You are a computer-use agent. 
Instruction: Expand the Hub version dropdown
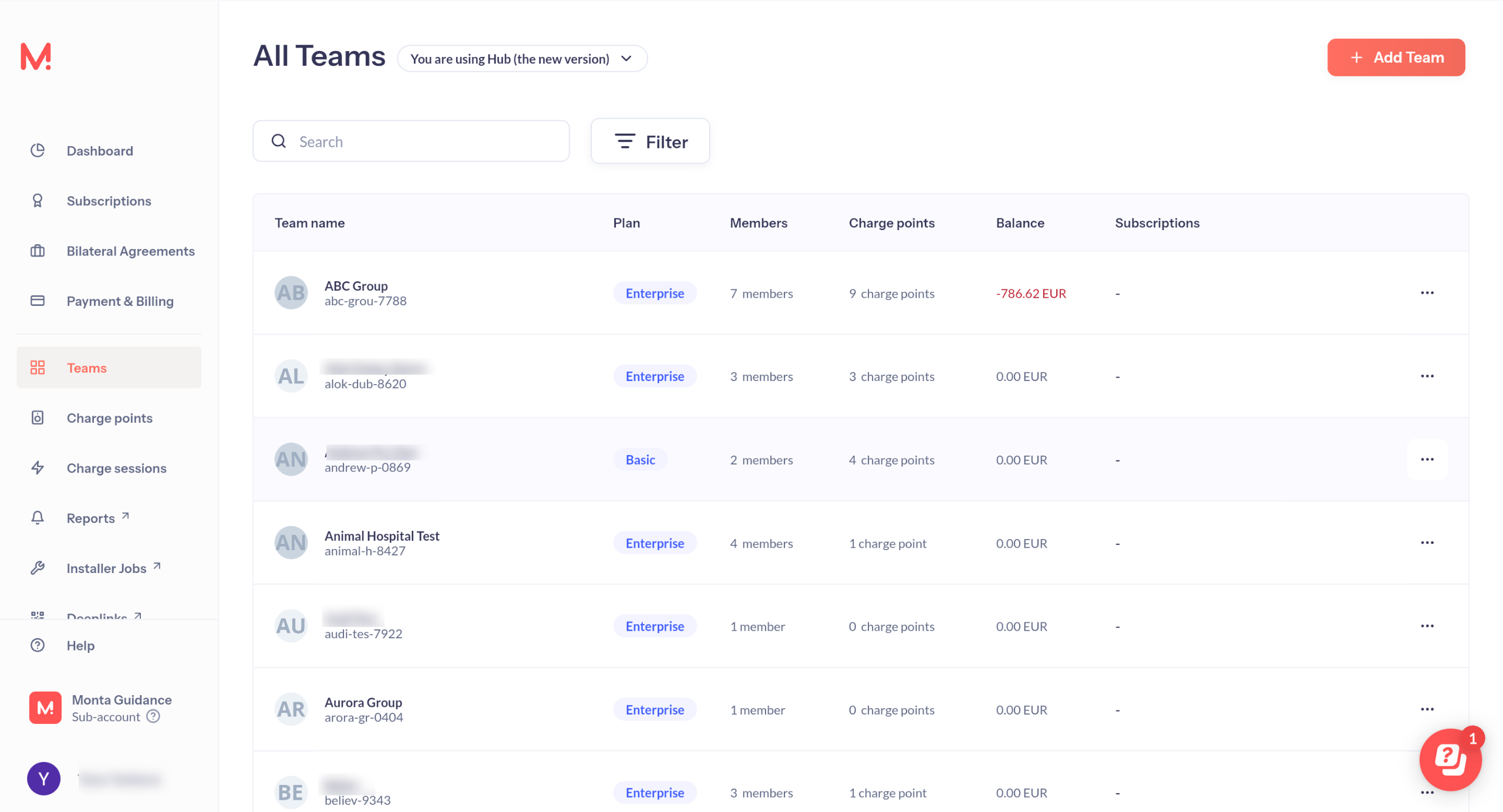tap(522, 59)
